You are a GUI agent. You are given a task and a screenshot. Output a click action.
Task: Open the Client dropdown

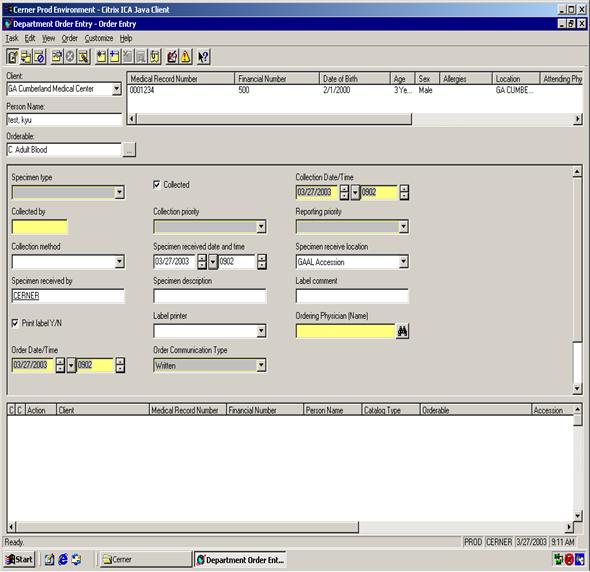(x=117, y=89)
